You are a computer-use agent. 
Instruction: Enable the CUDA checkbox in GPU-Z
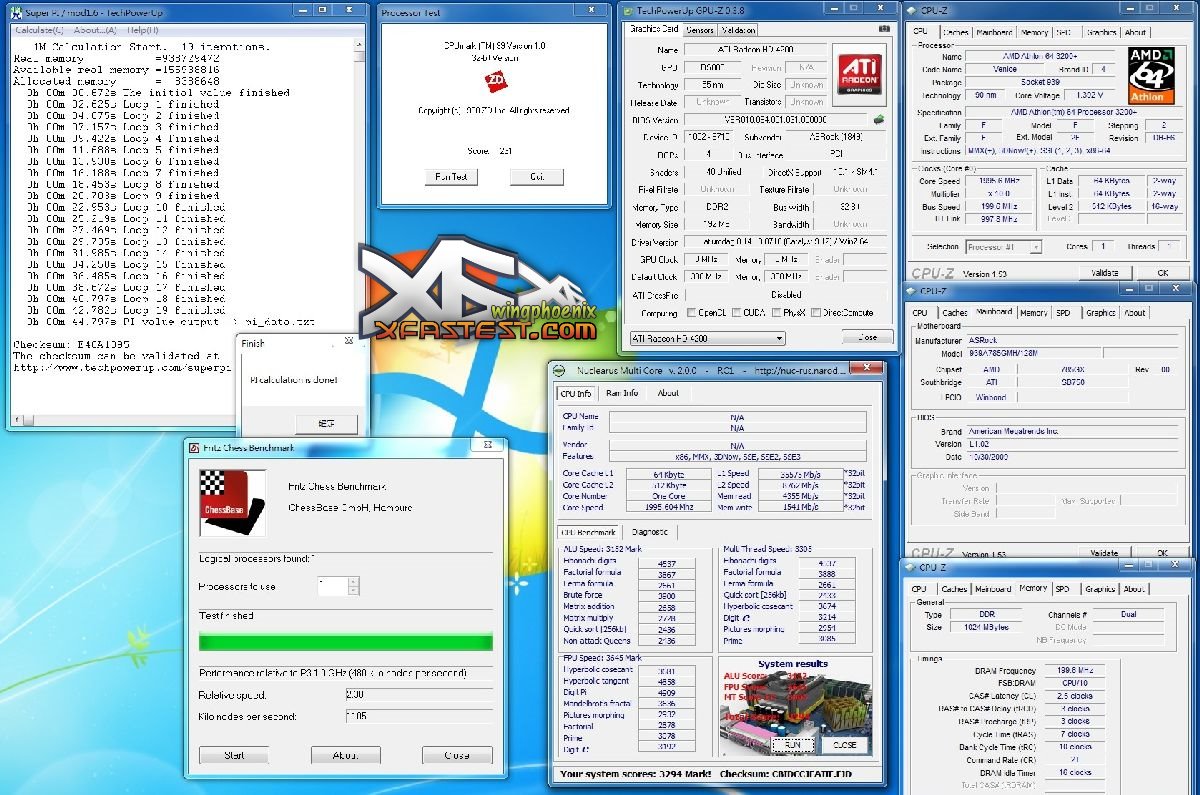tap(736, 313)
